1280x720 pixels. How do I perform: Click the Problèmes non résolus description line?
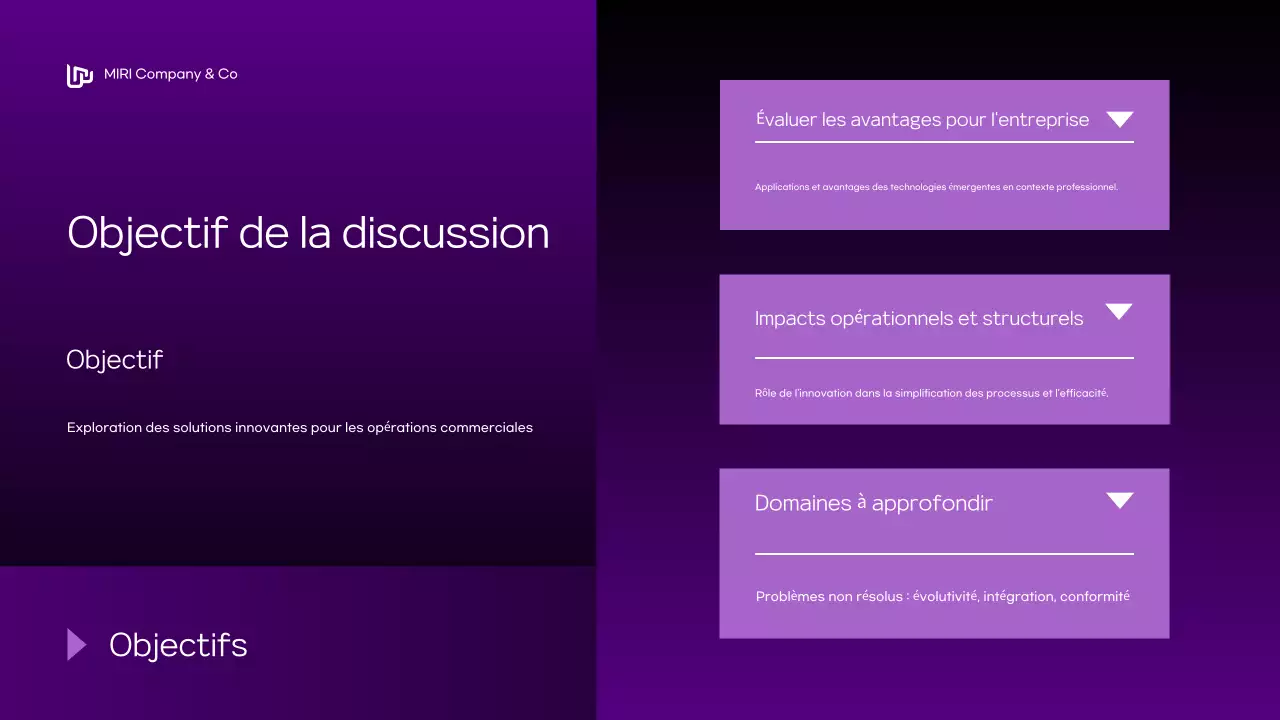[942, 596]
